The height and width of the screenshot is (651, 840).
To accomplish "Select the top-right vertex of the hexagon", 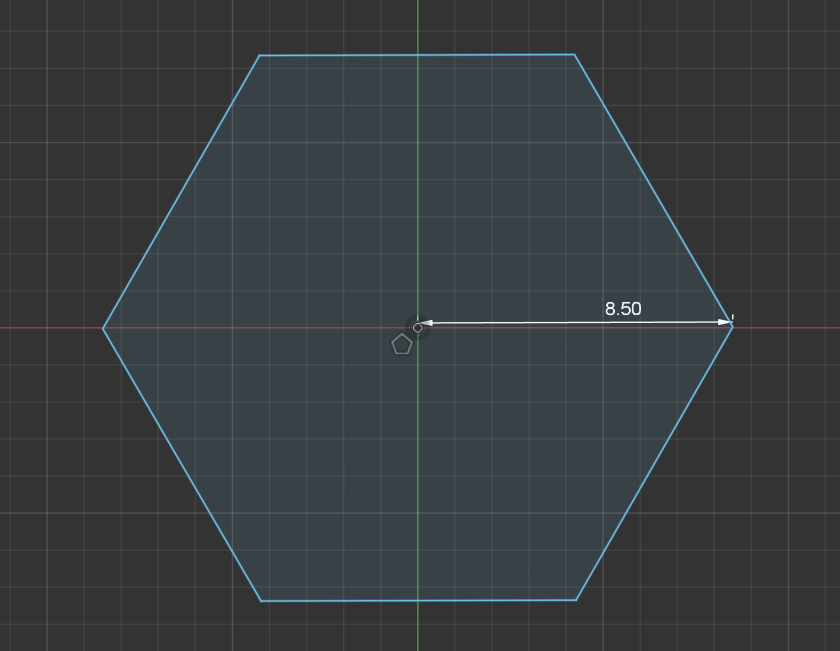I will click(x=574, y=54).
